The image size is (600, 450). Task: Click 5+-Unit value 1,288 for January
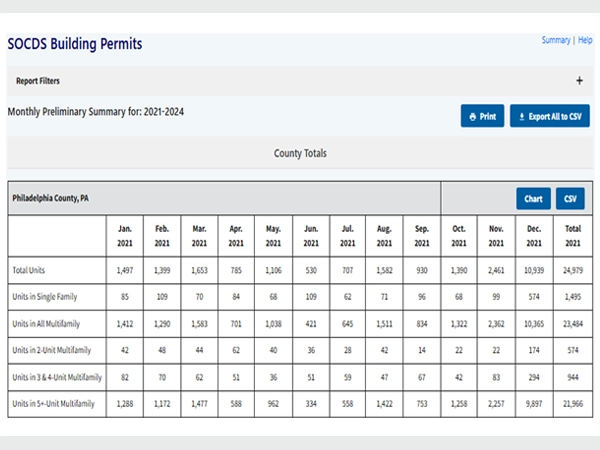pyautogui.click(x=125, y=404)
